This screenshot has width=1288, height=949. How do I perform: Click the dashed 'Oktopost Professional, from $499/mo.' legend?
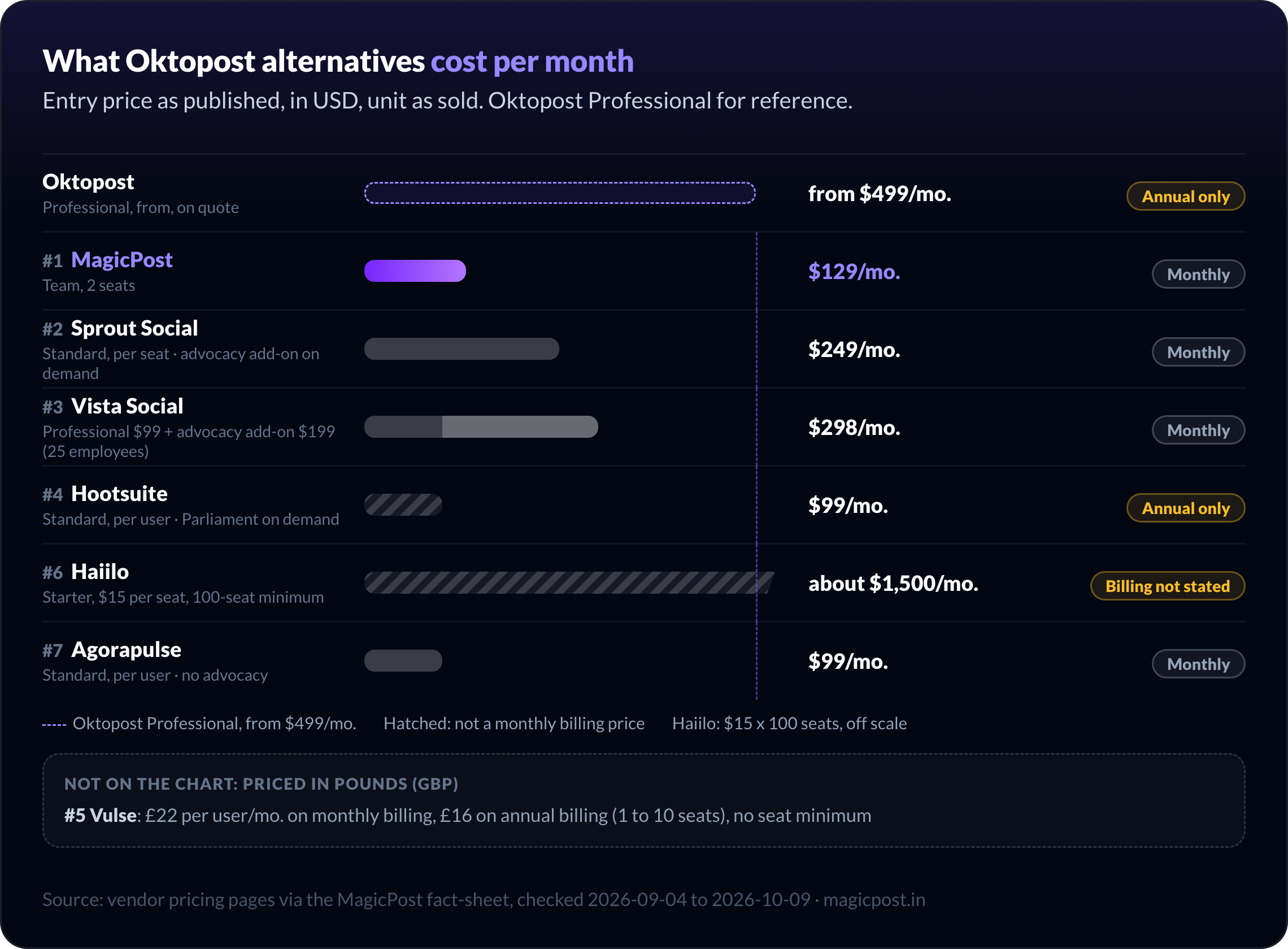(x=199, y=723)
